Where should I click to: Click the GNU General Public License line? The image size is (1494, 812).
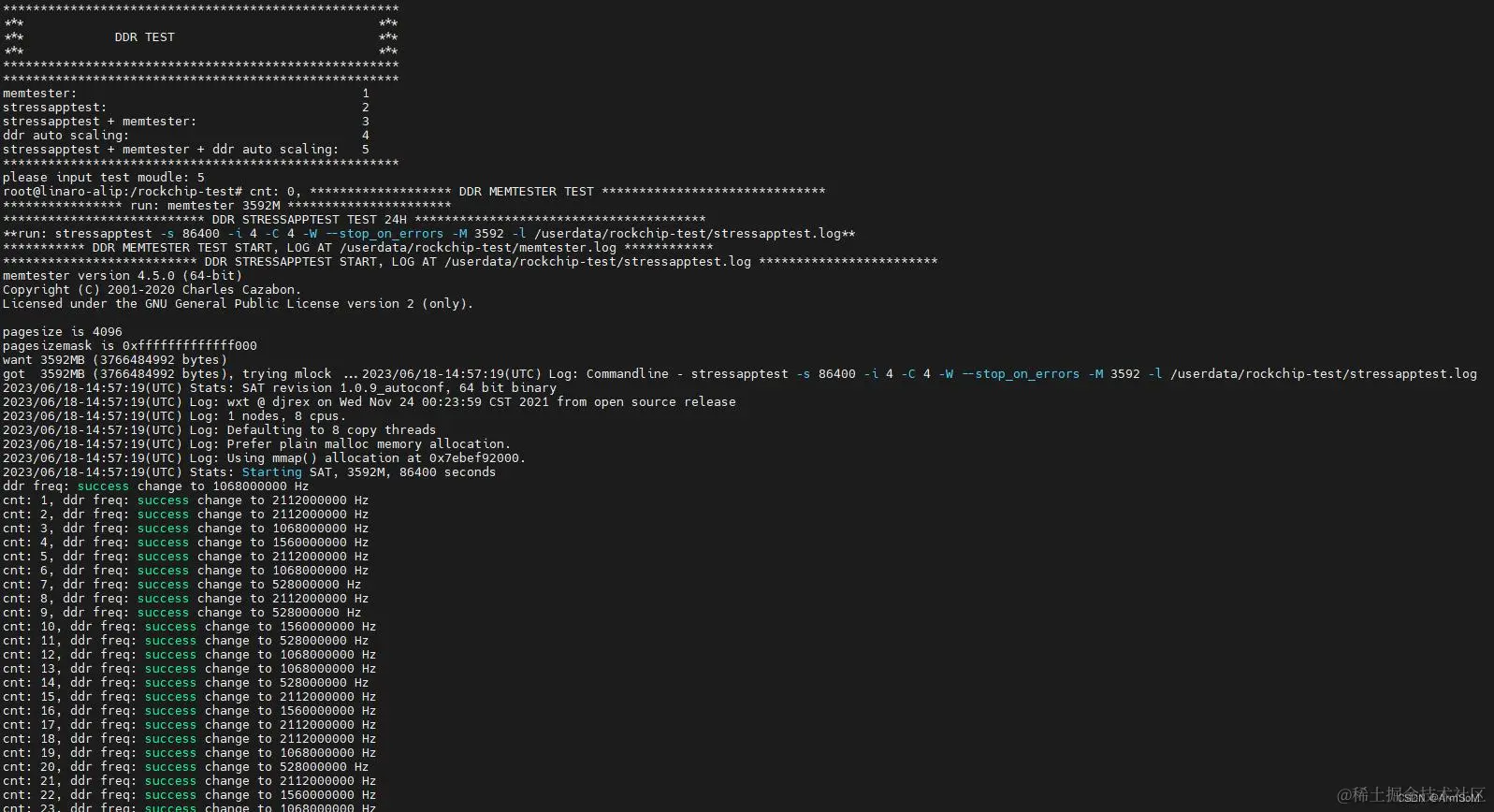pos(239,304)
